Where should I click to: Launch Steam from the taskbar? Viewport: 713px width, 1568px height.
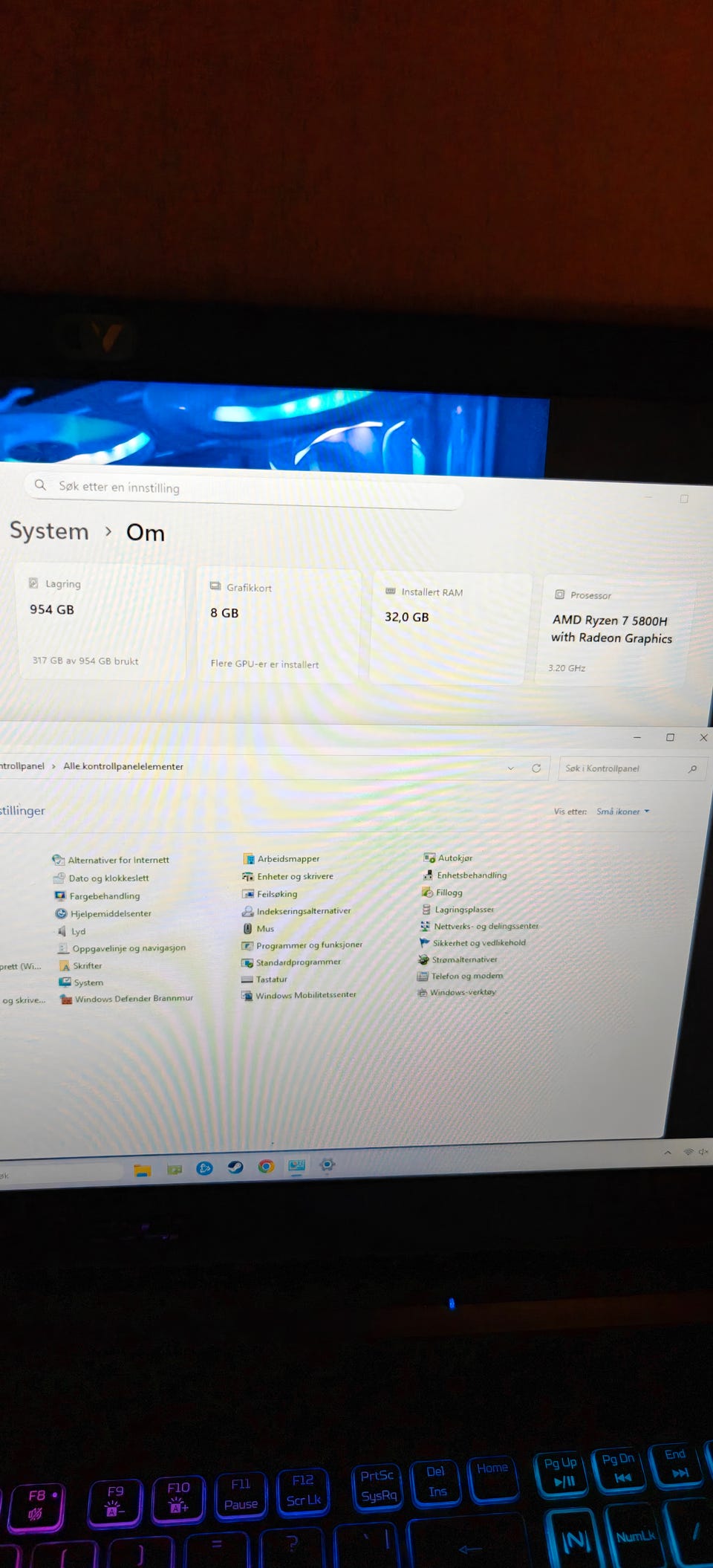point(235,1167)
